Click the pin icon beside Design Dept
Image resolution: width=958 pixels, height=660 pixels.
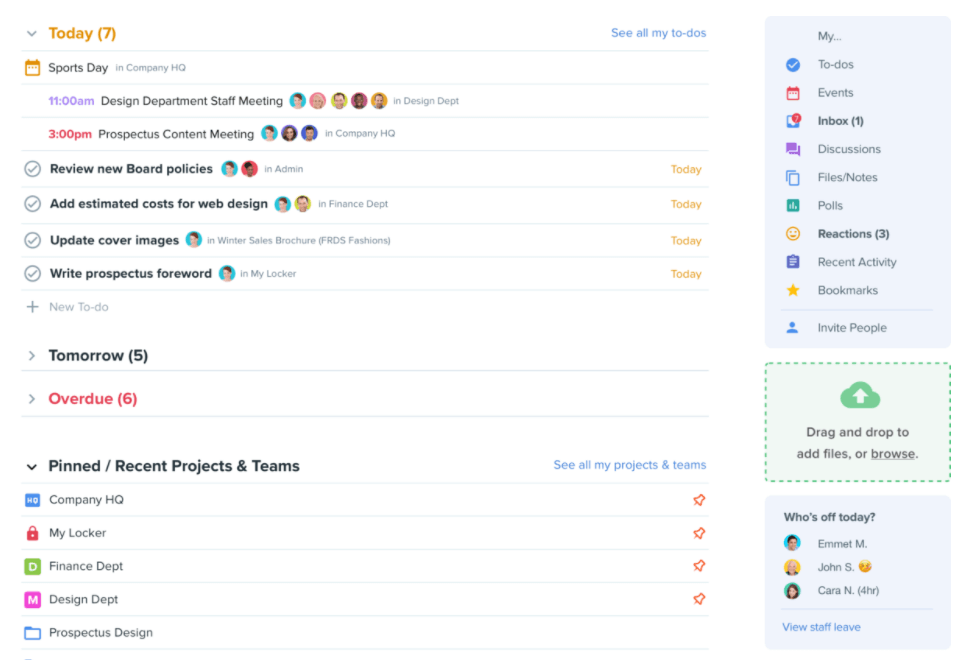tap(699, 599)
